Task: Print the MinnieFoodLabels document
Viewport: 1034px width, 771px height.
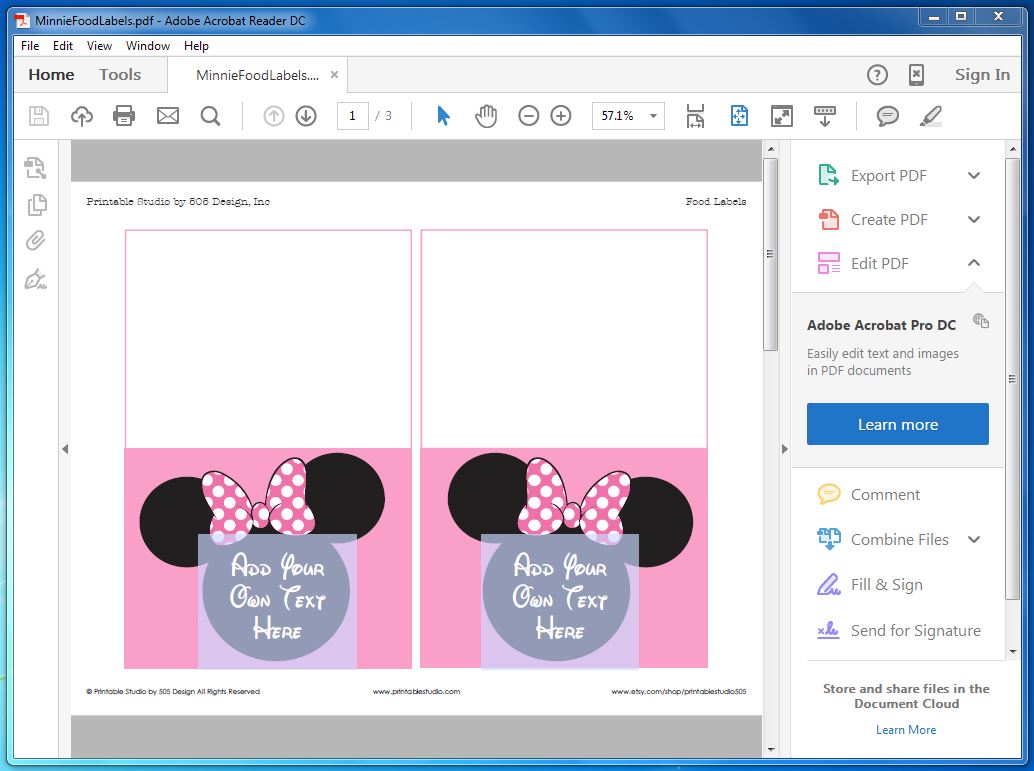Action: point(123,115)
